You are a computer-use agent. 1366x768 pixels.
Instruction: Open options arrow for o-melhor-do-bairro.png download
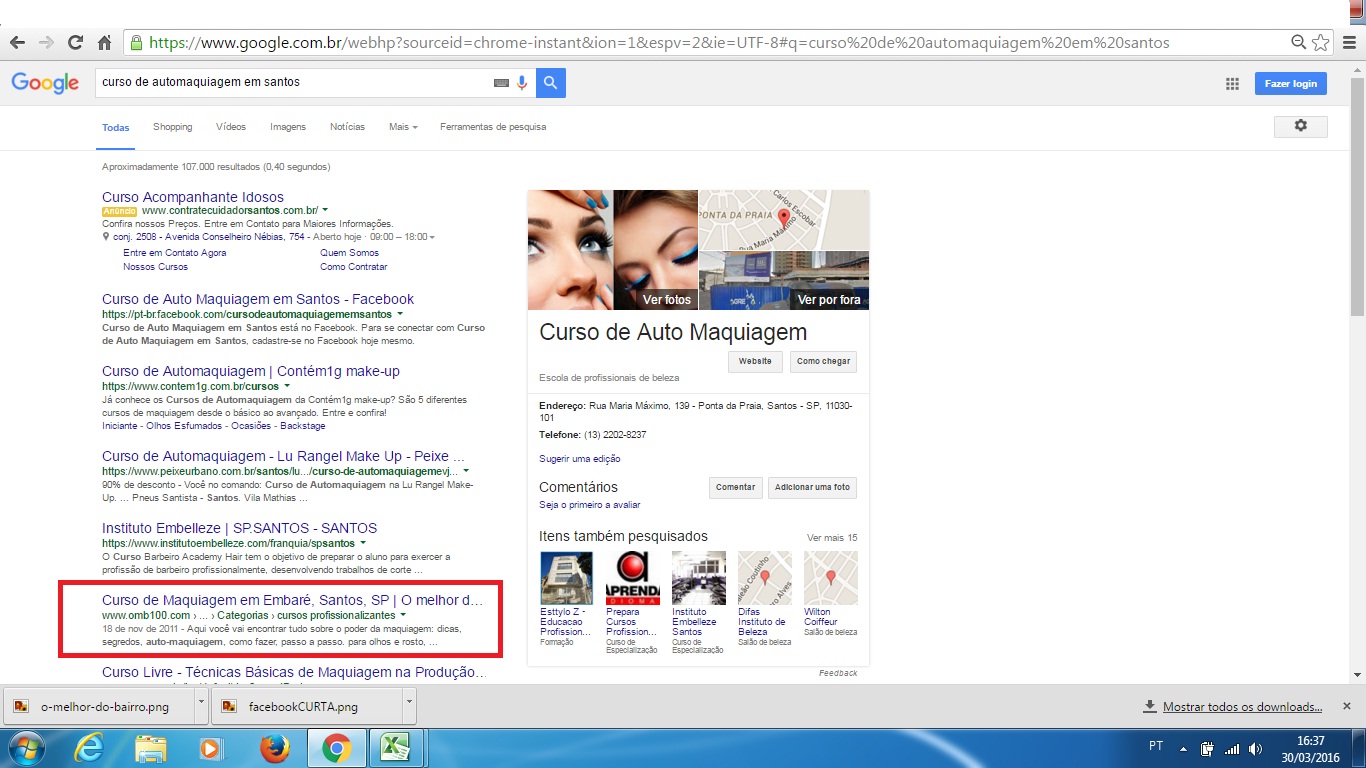click(x=201, y=706)
